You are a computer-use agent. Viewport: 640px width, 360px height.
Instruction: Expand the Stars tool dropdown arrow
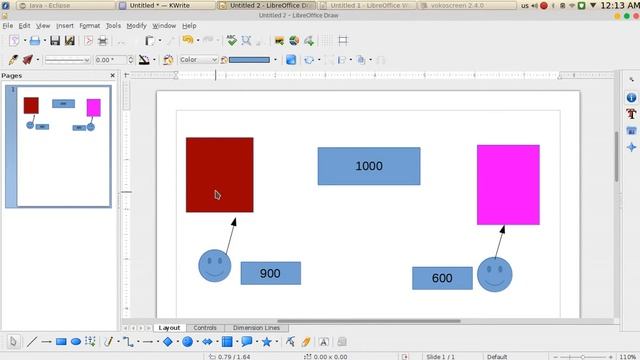(x=276, y=342)
